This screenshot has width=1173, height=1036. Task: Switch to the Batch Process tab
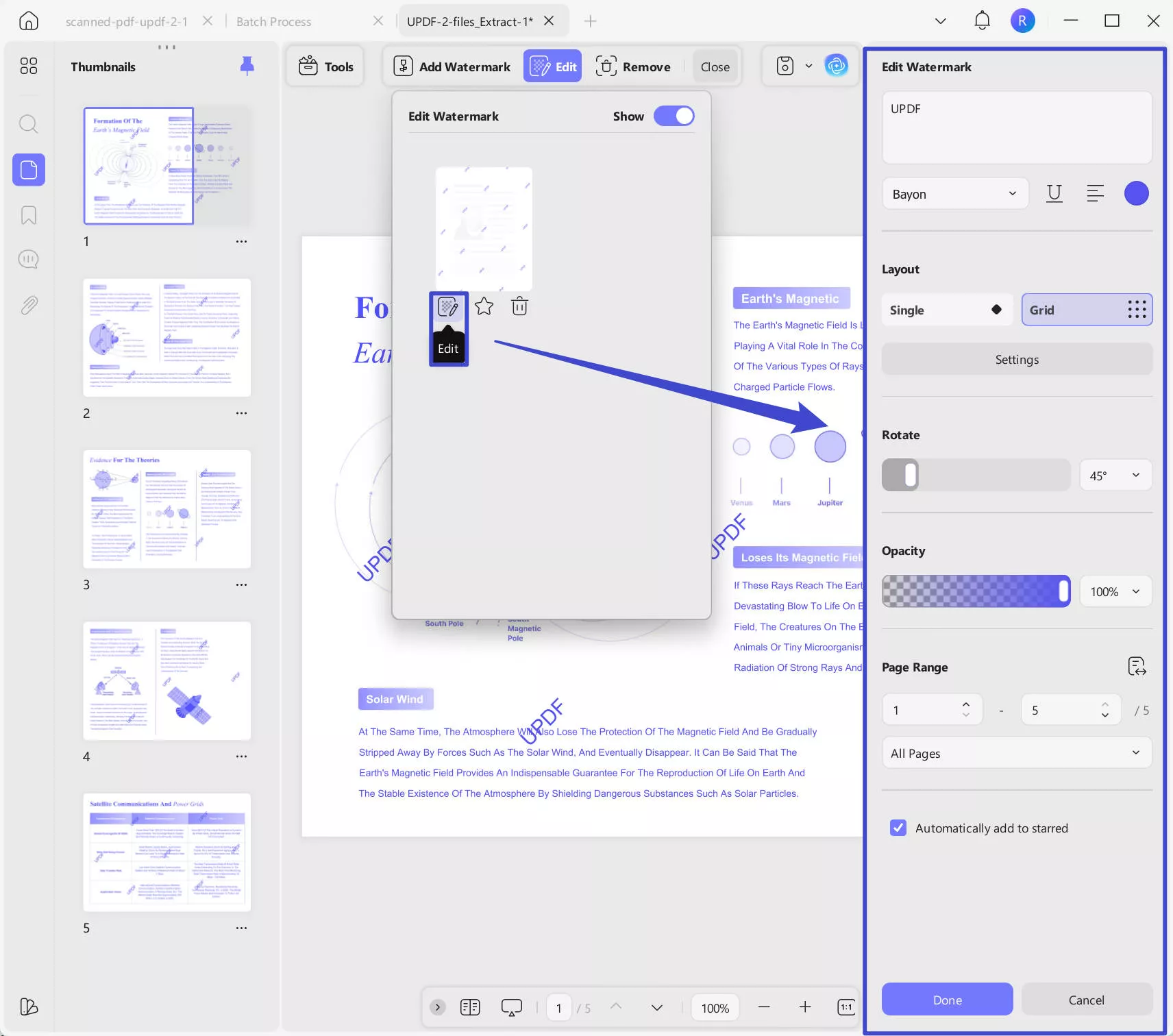tap(273, 21)
